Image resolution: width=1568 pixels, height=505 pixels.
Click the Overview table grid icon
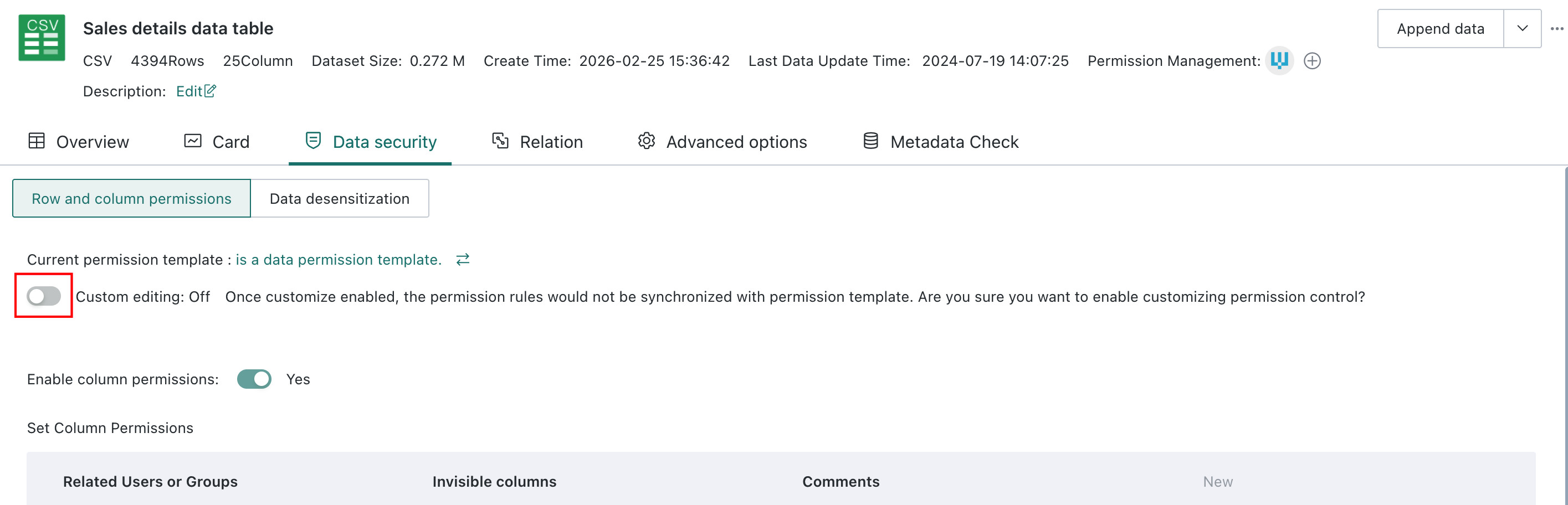(37, 141)
